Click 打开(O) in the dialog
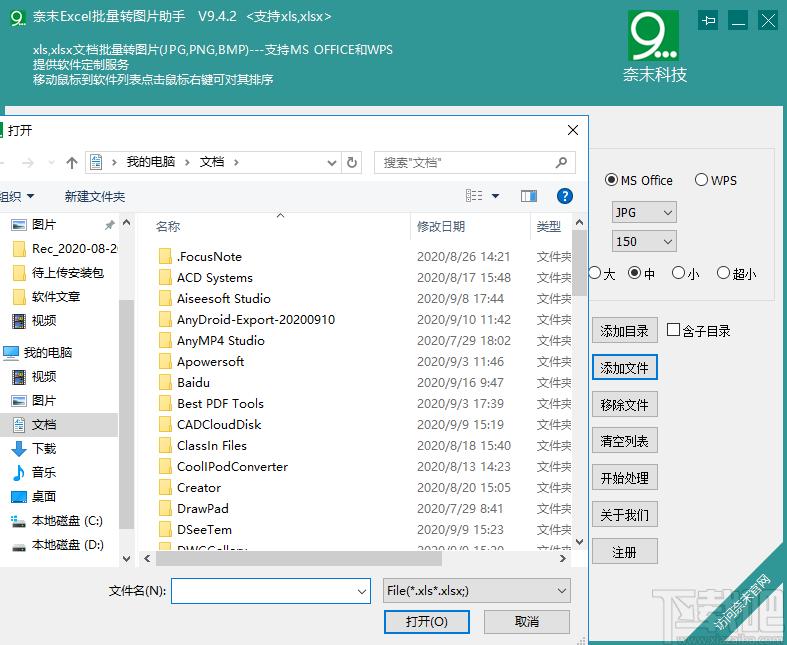Image resolution: width=787 pixels, height=645 pixels. [427, 622]
